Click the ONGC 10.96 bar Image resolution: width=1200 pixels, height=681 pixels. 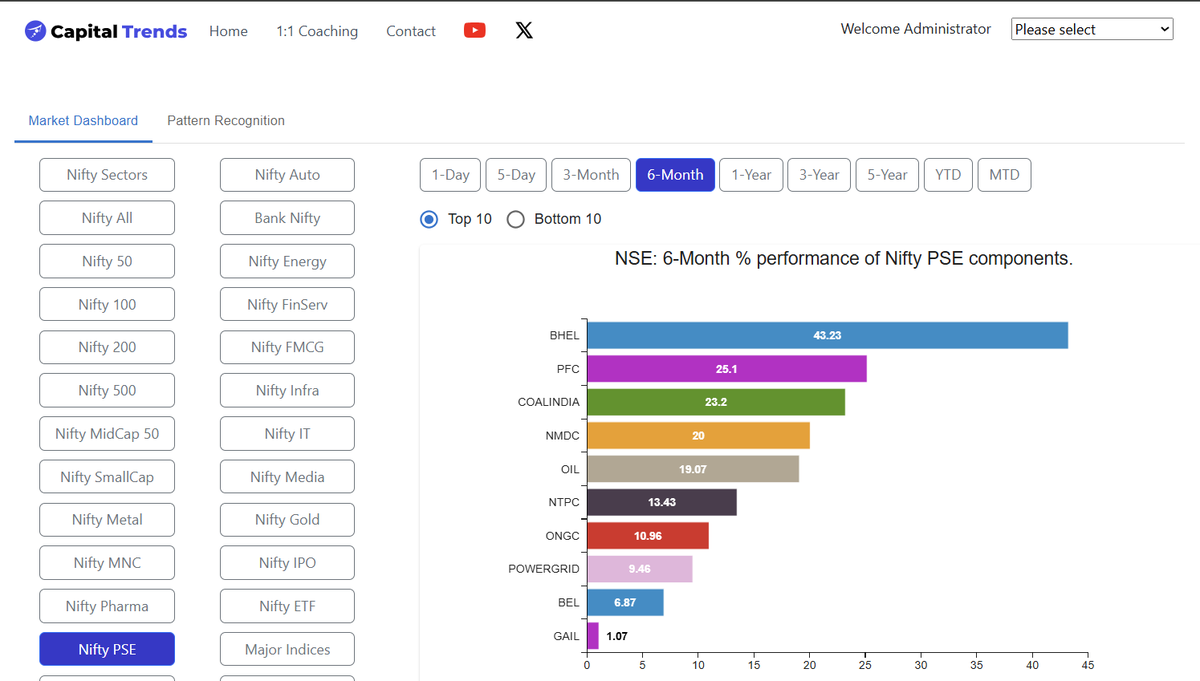[648, 536]
